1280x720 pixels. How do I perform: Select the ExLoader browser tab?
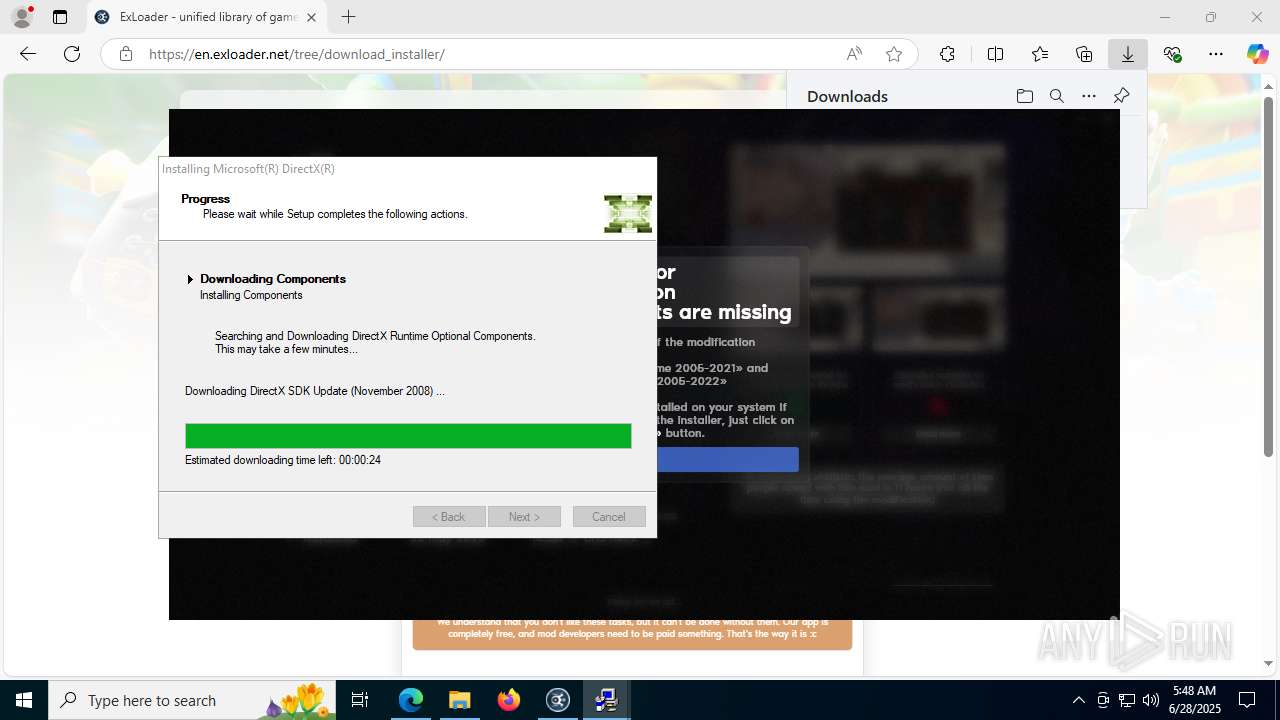coord(206,17)
